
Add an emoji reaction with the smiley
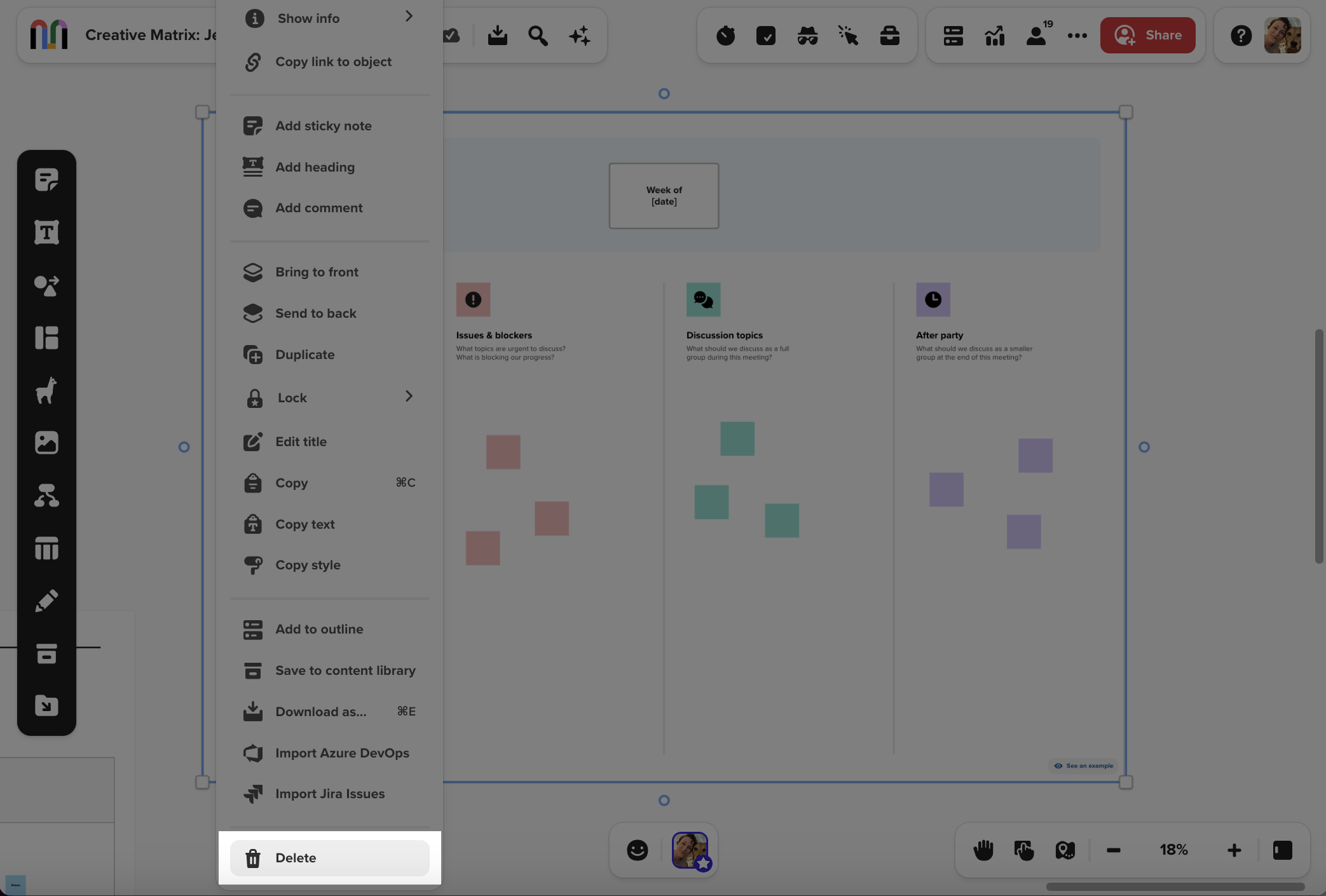[x=638, y=850]
